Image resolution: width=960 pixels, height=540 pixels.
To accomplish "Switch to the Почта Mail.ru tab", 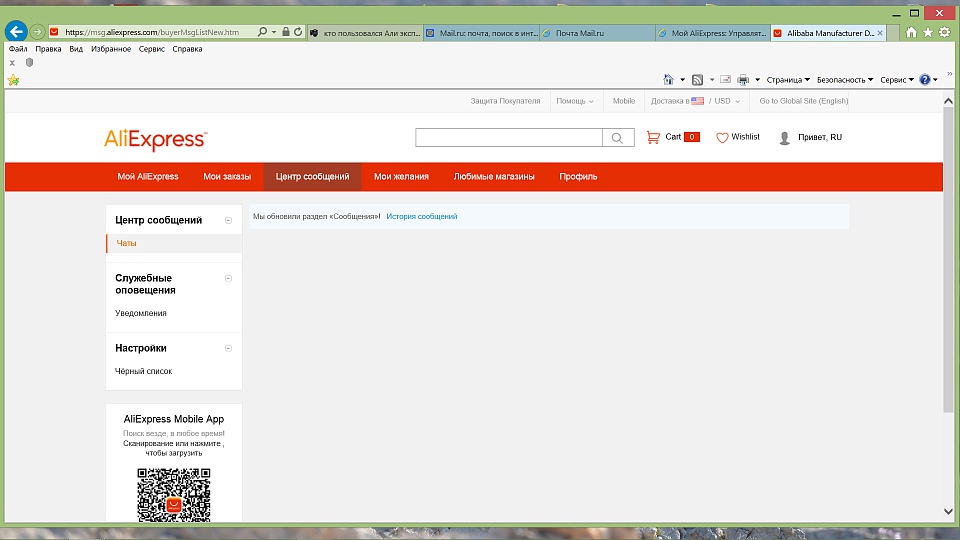I will coord(597,33).
